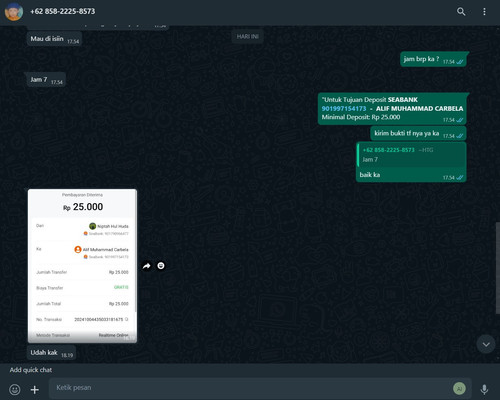Open emoji picker
500x400 pixels.
coord(15,389)
